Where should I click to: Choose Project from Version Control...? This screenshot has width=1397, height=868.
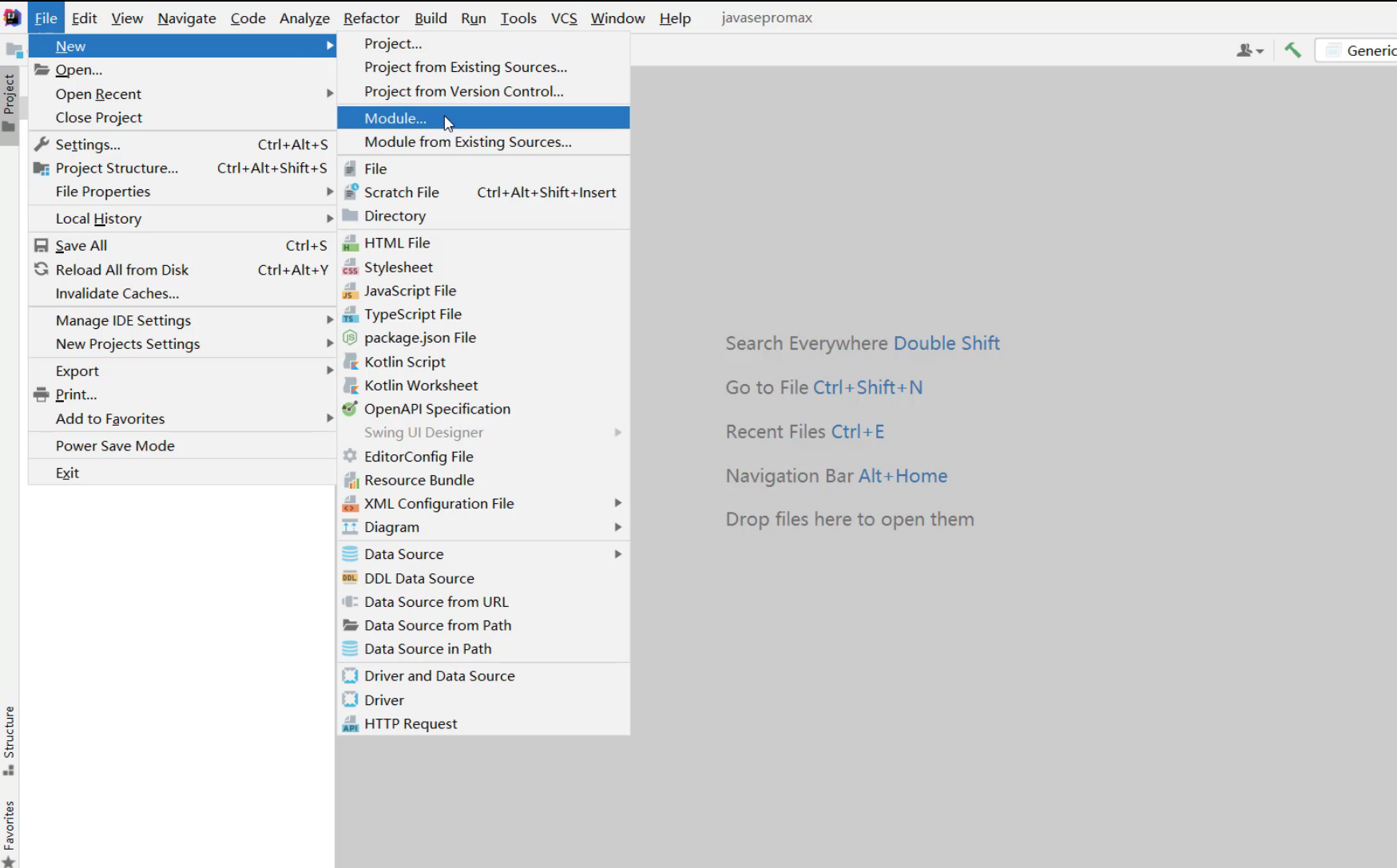click(483, 91)
